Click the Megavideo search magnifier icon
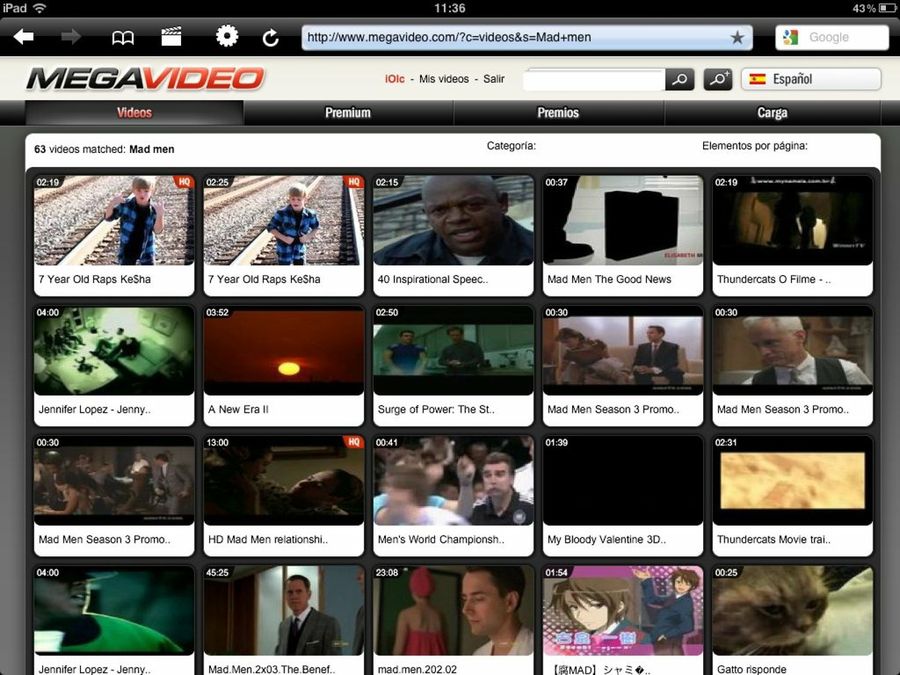This screenshot has height=675, width=900. [x=680, y=78]
